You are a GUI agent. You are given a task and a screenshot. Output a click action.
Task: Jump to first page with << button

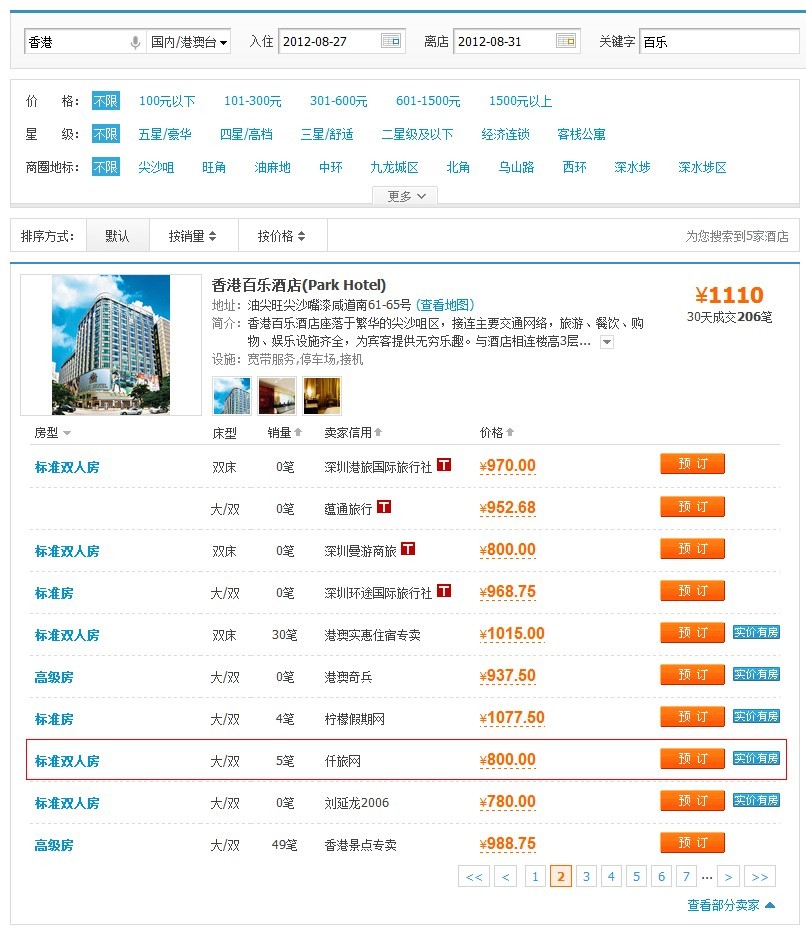474,876
